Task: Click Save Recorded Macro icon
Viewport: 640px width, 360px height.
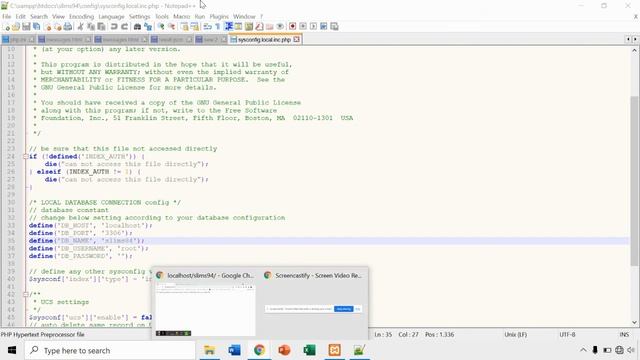Action: tap(334, 27)
